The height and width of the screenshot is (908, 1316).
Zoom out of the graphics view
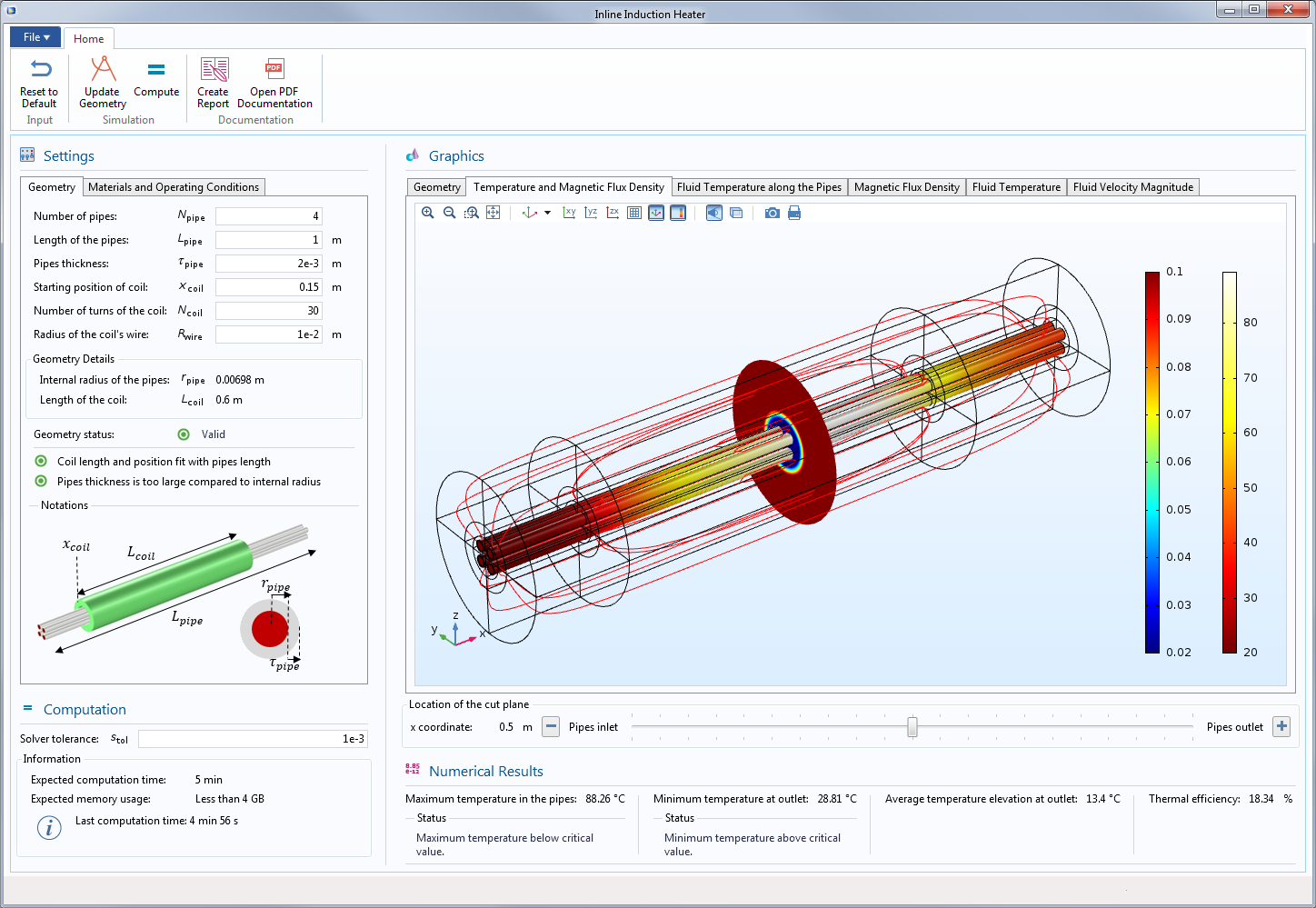tap(450, 213)
